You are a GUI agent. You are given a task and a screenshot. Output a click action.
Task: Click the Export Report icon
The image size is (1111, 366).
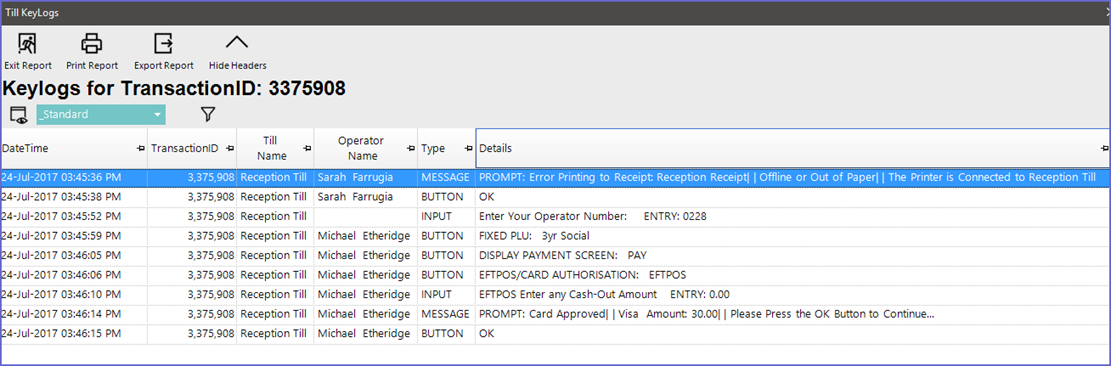click(x=164, y=44)
